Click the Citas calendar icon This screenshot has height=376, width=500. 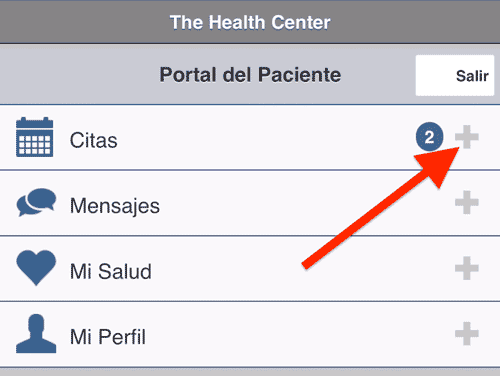(x=35, y=137)
